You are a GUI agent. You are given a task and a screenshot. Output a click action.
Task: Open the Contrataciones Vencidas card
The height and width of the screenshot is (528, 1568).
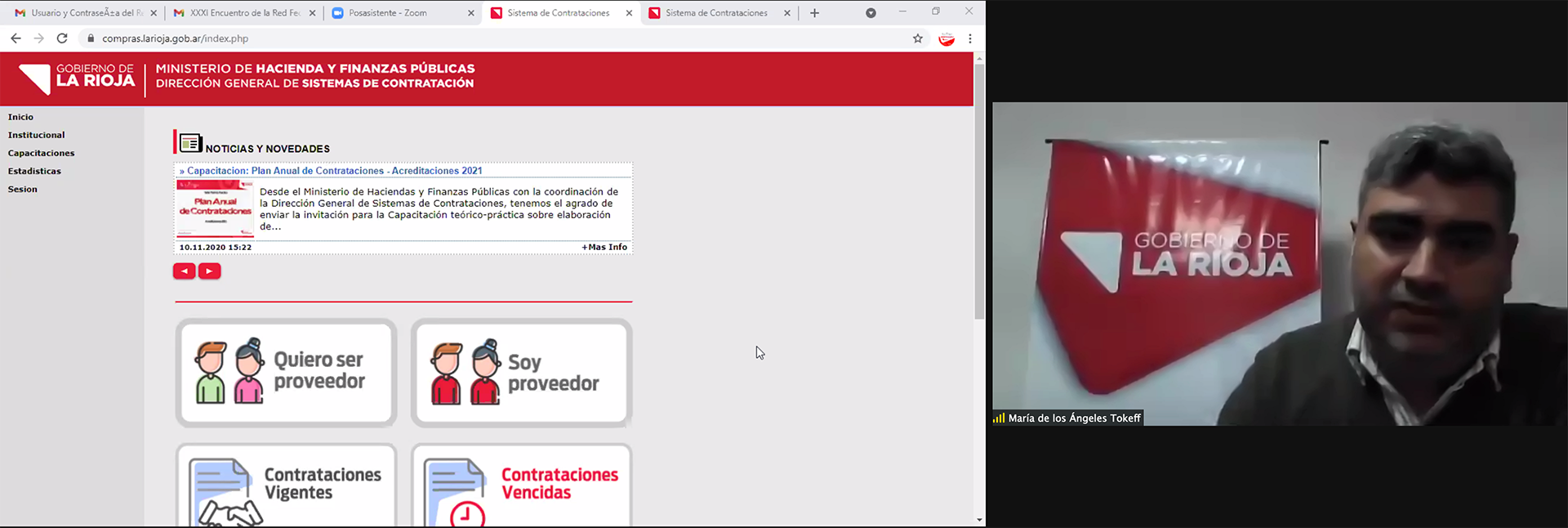click(x=522, y=486)
